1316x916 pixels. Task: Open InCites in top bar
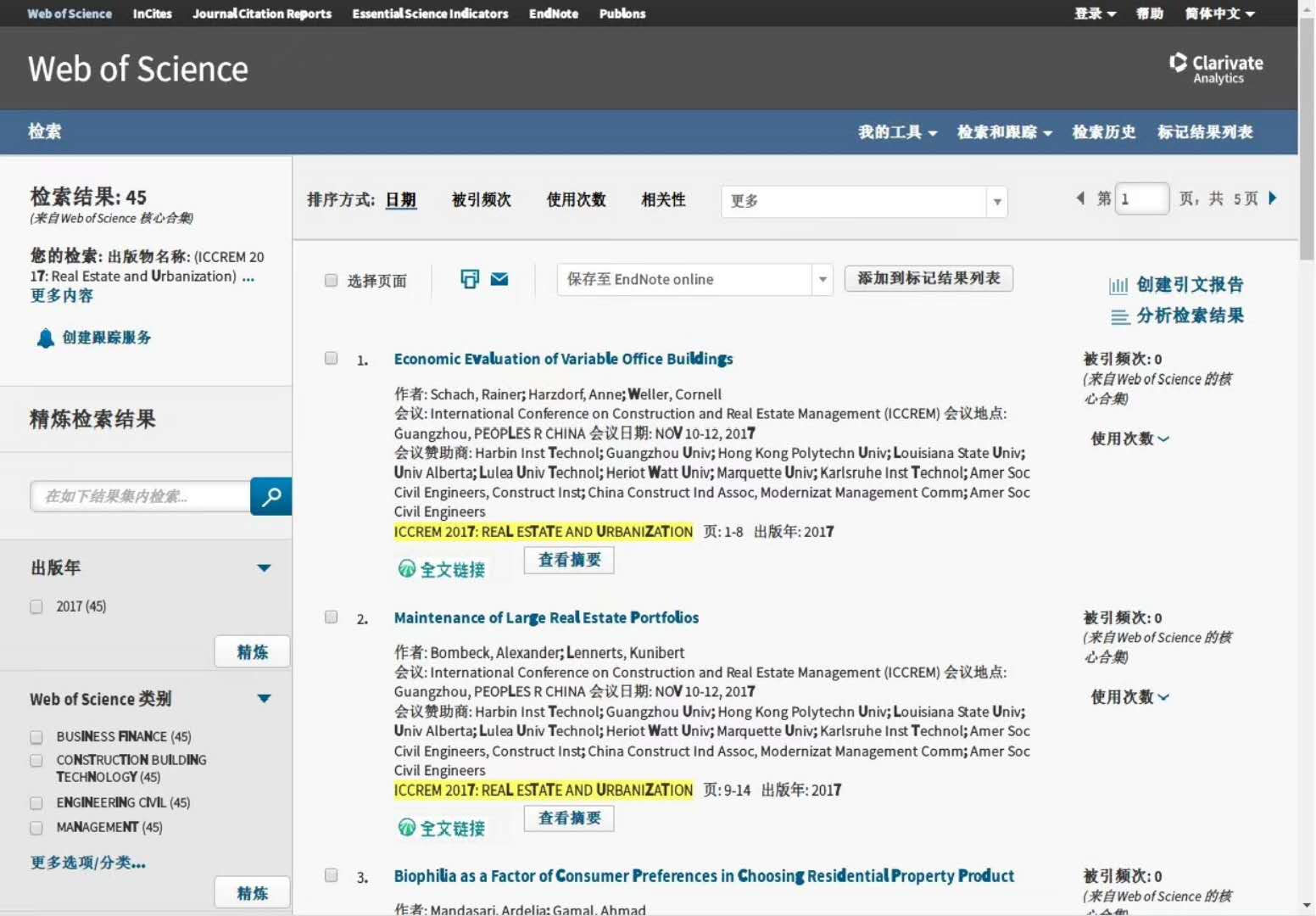[153, 14]
